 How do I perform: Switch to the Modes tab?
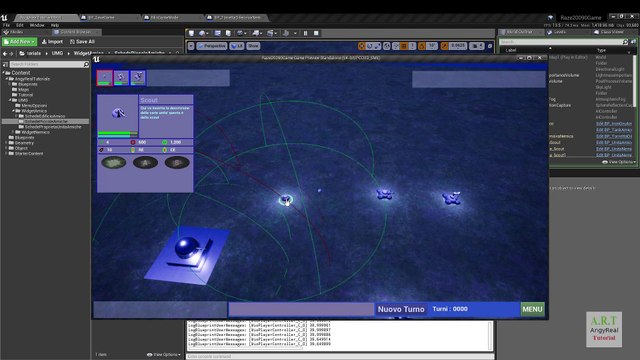click(13, 32)
